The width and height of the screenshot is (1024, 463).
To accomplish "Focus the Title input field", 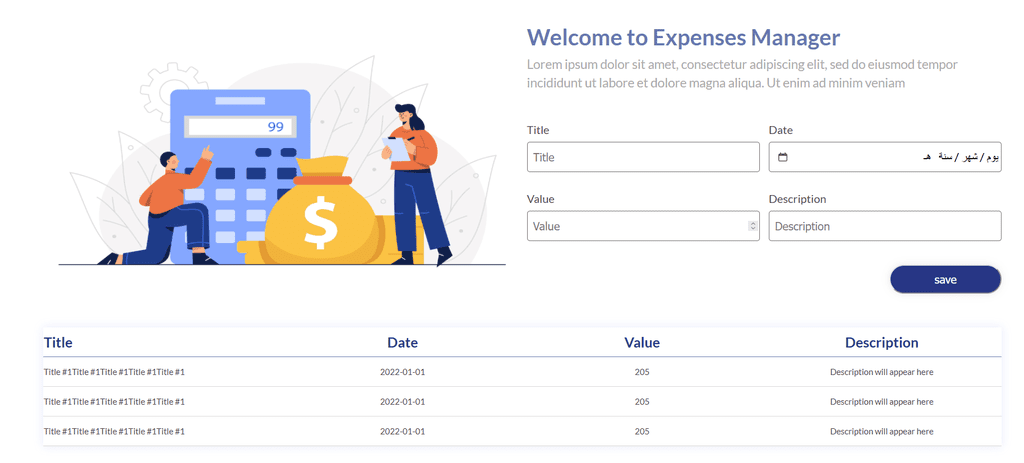I will point(643,157).
